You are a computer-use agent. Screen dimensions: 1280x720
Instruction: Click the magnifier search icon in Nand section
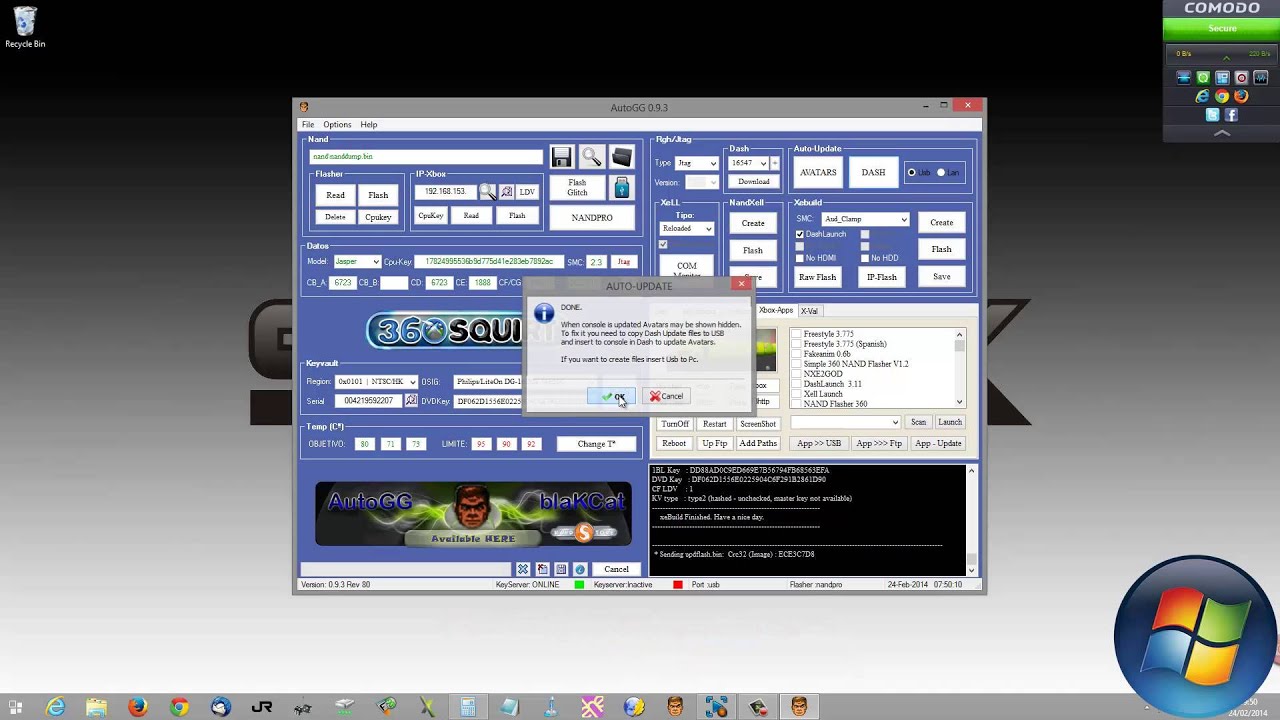pos(591,156)
